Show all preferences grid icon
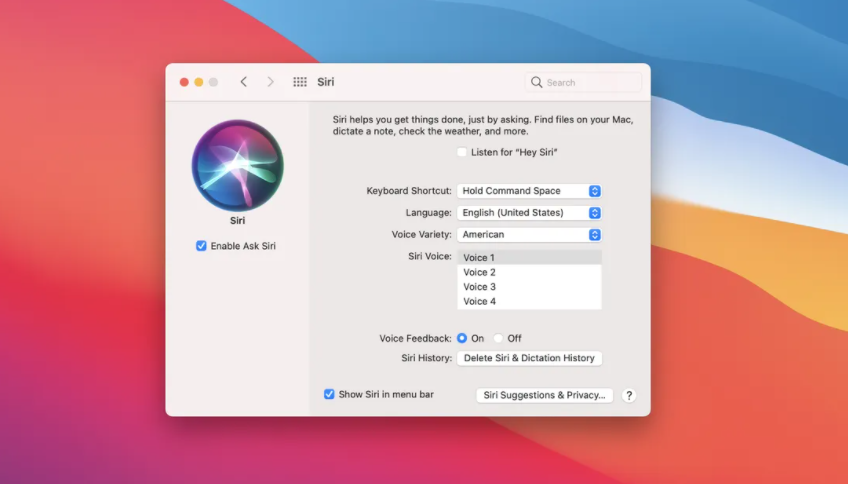The width and height of the screenshot is (848, 484). point(300,82)
